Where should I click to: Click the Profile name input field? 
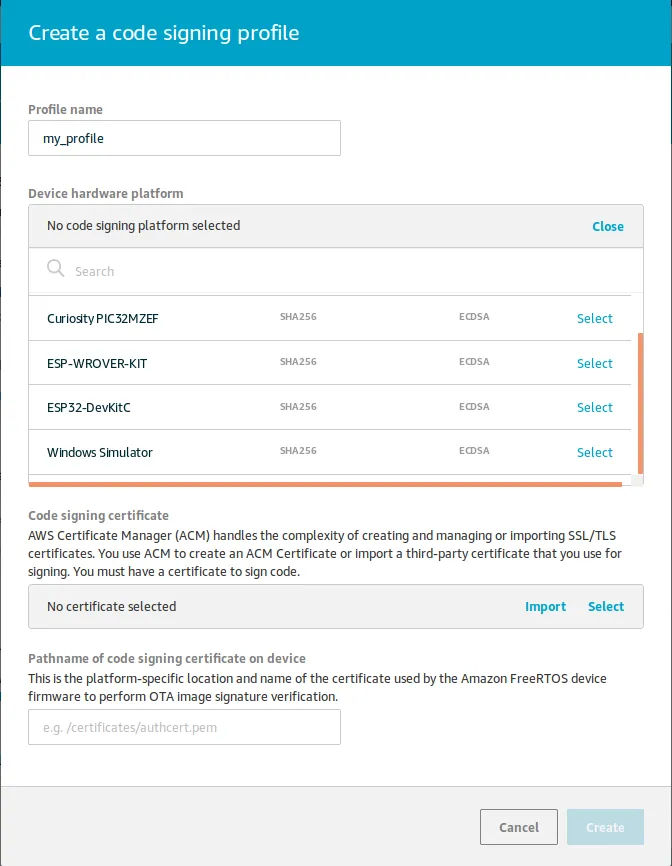point(184,139)
